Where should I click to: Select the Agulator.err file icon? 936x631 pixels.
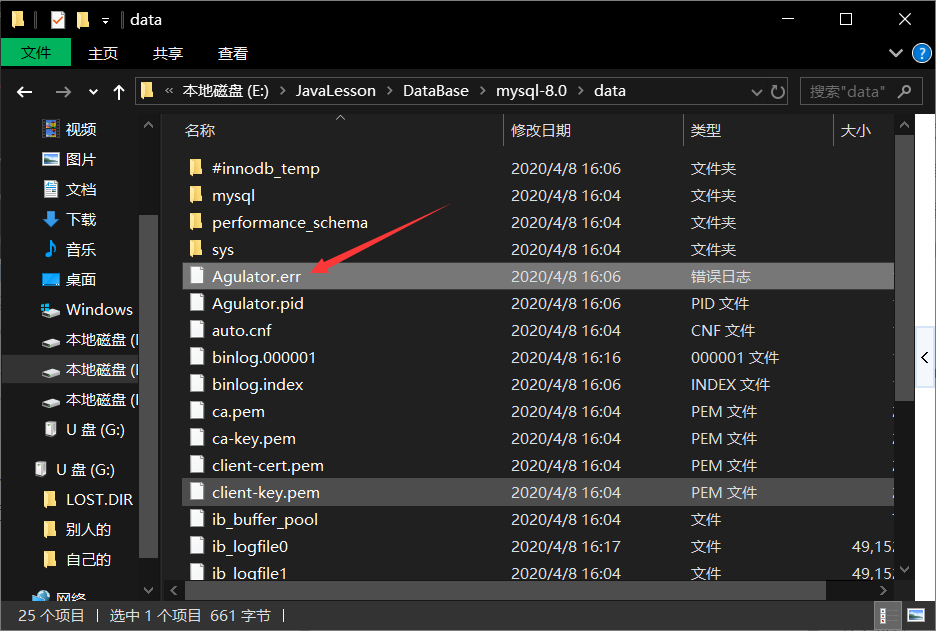pyautogui.click(x=197, y=276)
